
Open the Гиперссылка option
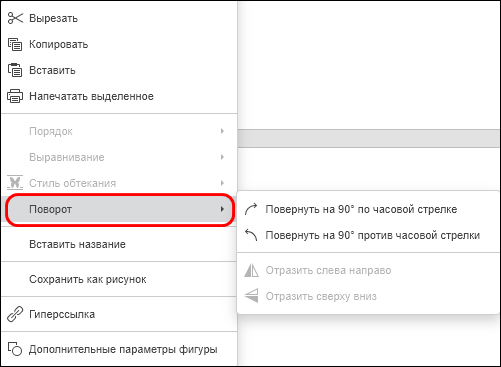(119, 314)
